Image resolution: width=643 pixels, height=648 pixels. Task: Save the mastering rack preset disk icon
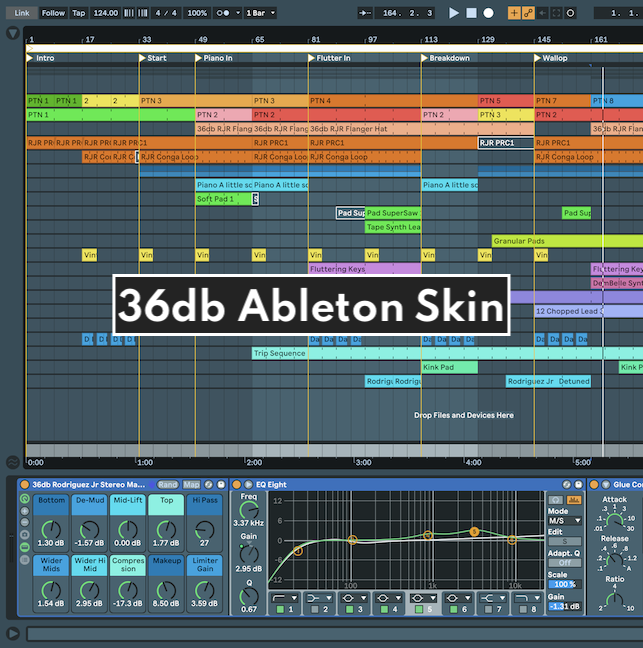click(x=221, y=484)
